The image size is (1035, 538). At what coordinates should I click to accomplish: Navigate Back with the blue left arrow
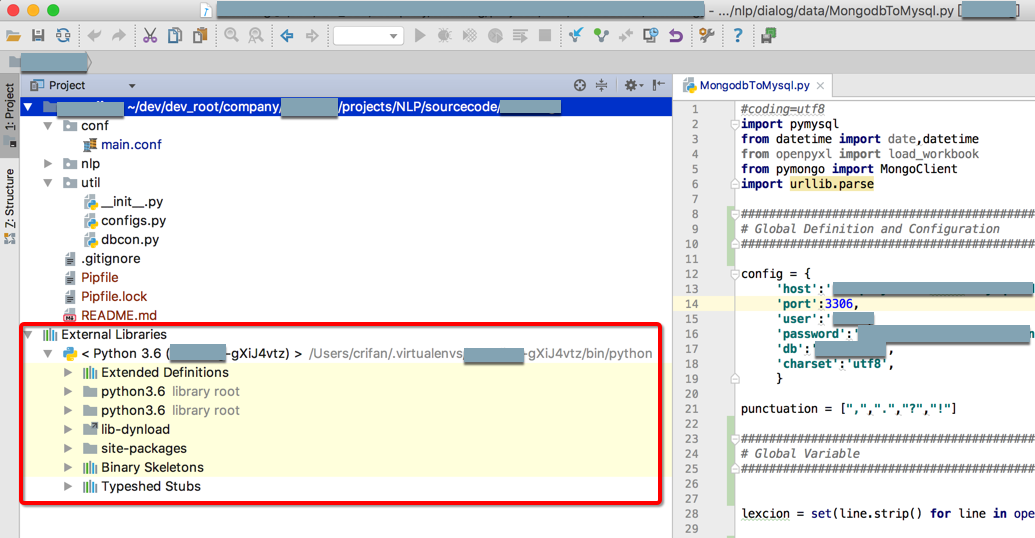coord(286,36)
